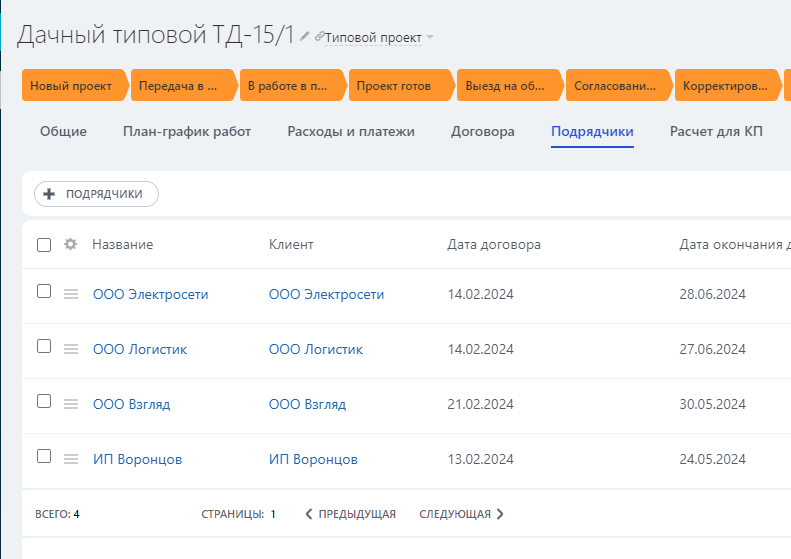Screen dimensions: 791x559
Task: Open row menu for ИП Воронцов
Action: pos(71,459)
